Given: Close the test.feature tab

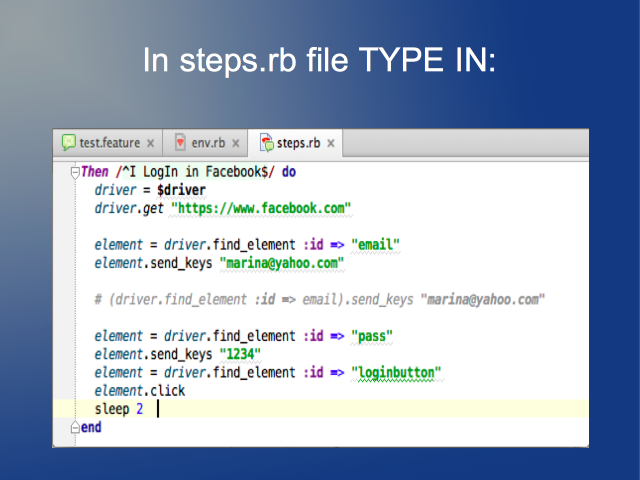Looking at the screenshot, I should pos(151,143).
